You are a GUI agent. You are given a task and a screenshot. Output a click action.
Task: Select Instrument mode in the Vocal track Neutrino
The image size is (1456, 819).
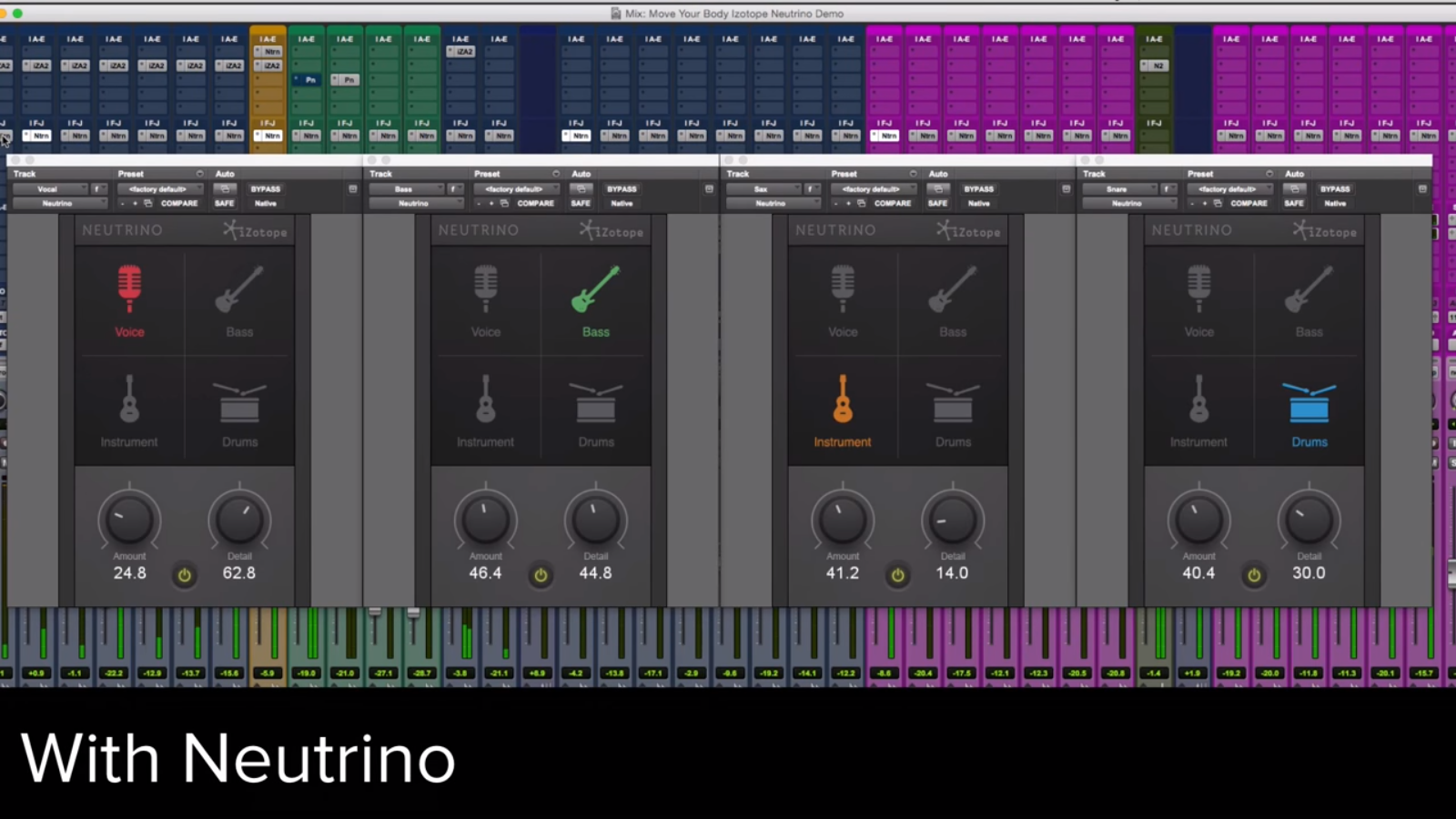point(129,411)
